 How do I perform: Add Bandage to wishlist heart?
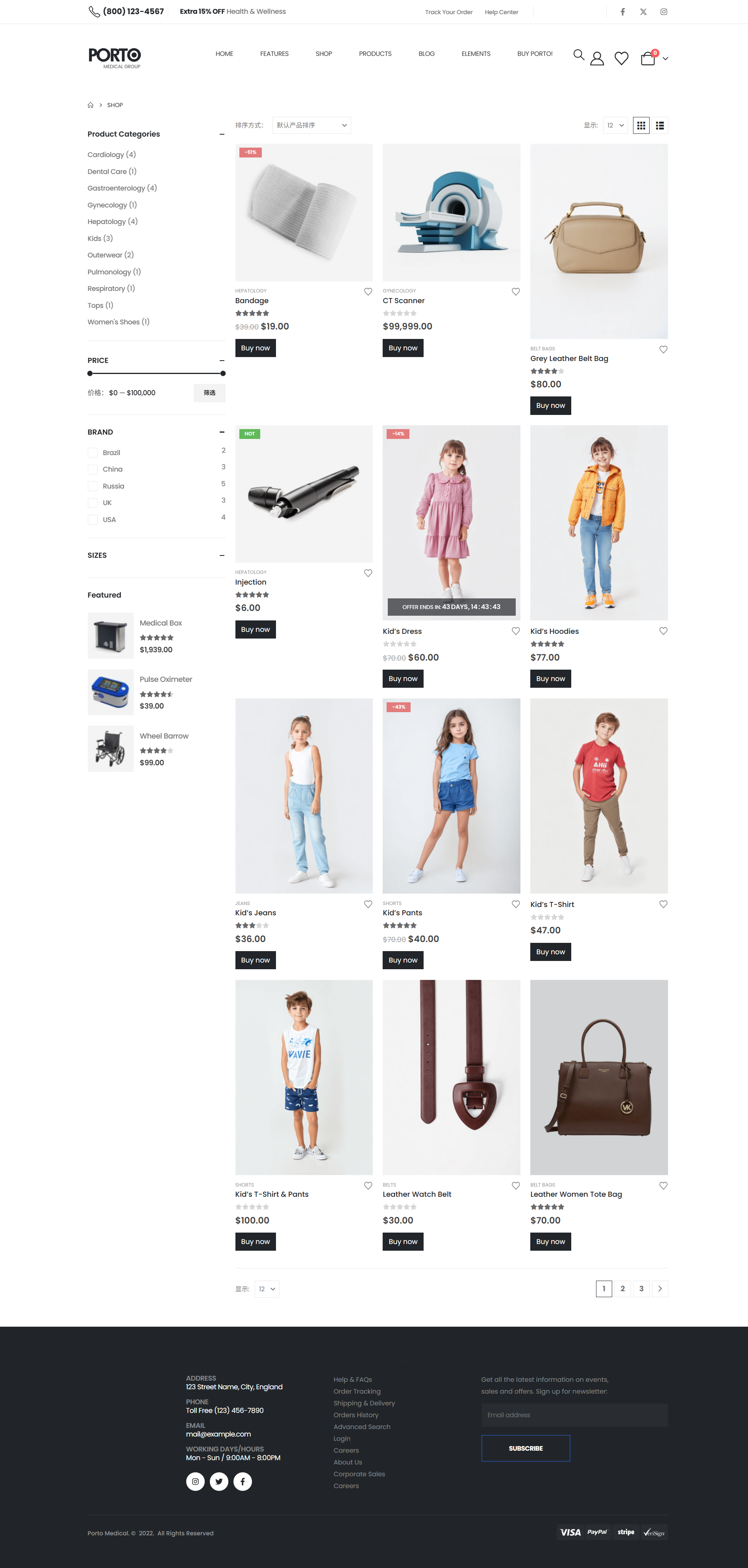pos(368,292)
